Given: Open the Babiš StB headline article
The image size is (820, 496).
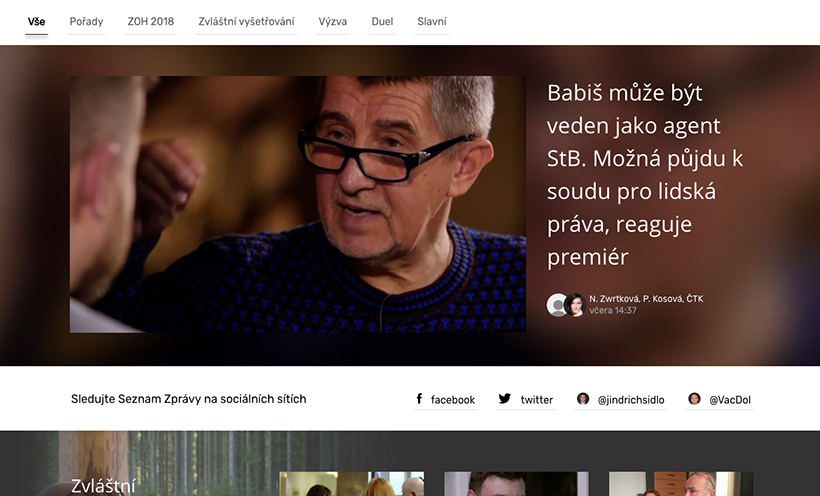Looking at the screenshot, I should (x=644, y=175).
